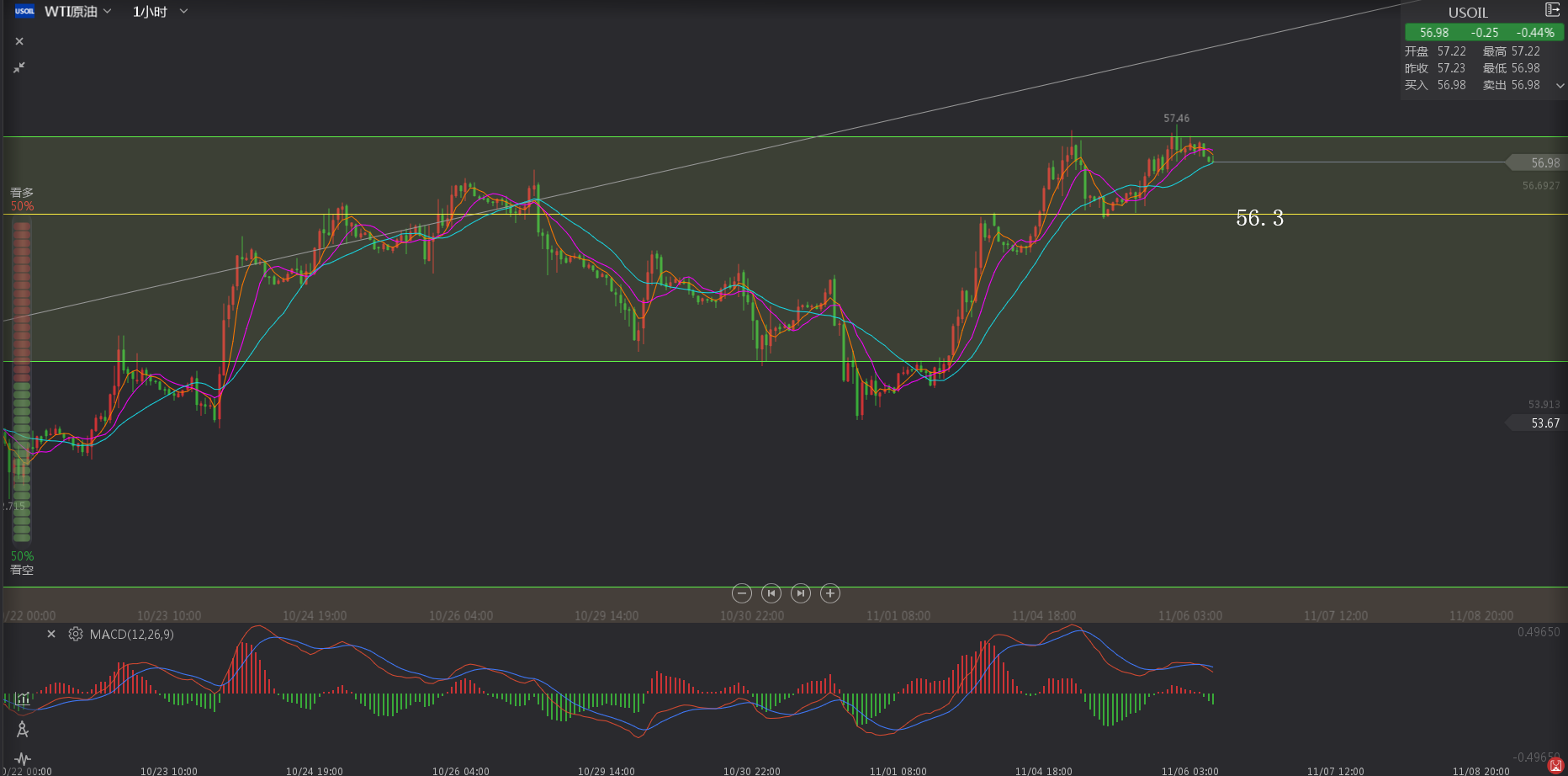Click the blue USOIL symbol logo
Viewport: 1568px width, 776px height.
(x=24, y=11)
